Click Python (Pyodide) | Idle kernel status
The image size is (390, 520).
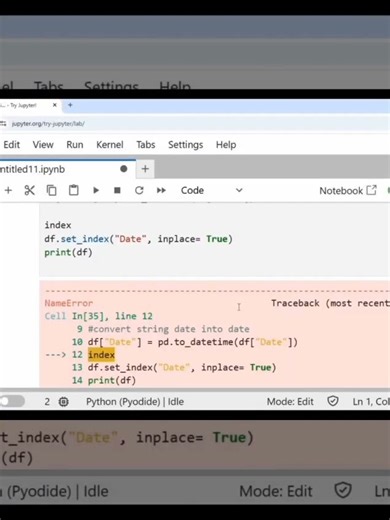(135, 402)
